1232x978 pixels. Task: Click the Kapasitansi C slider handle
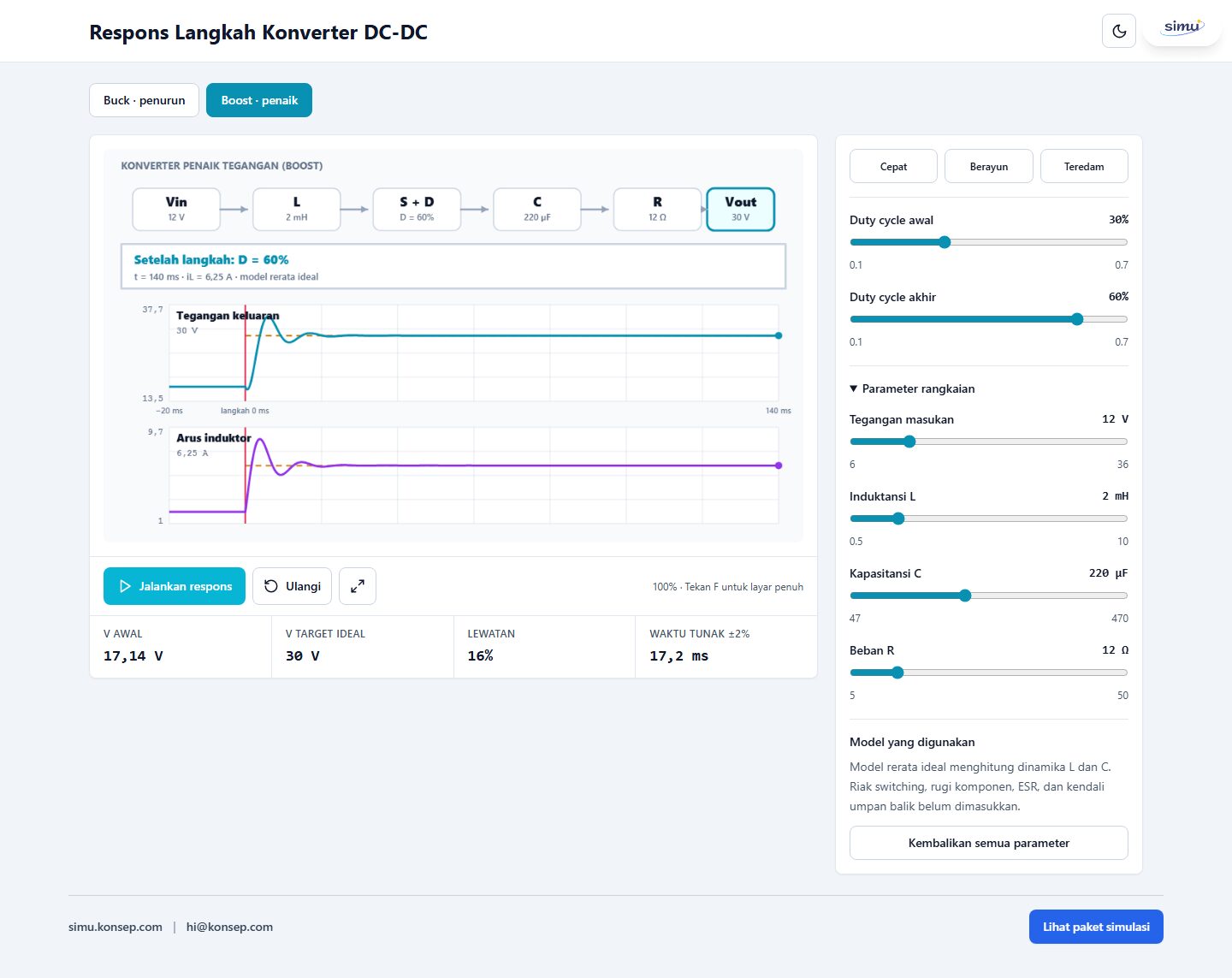965,596
